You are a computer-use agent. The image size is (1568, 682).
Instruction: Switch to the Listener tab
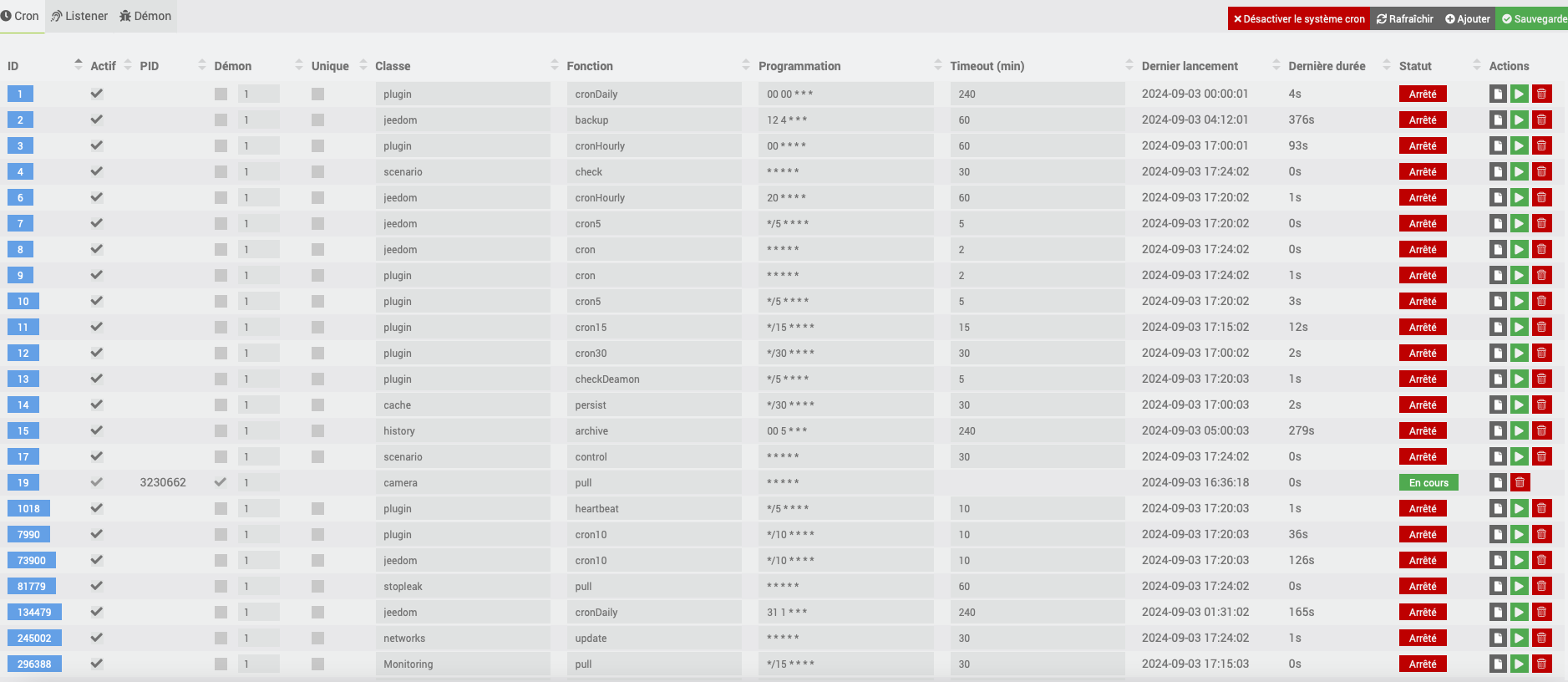point(79,16)
